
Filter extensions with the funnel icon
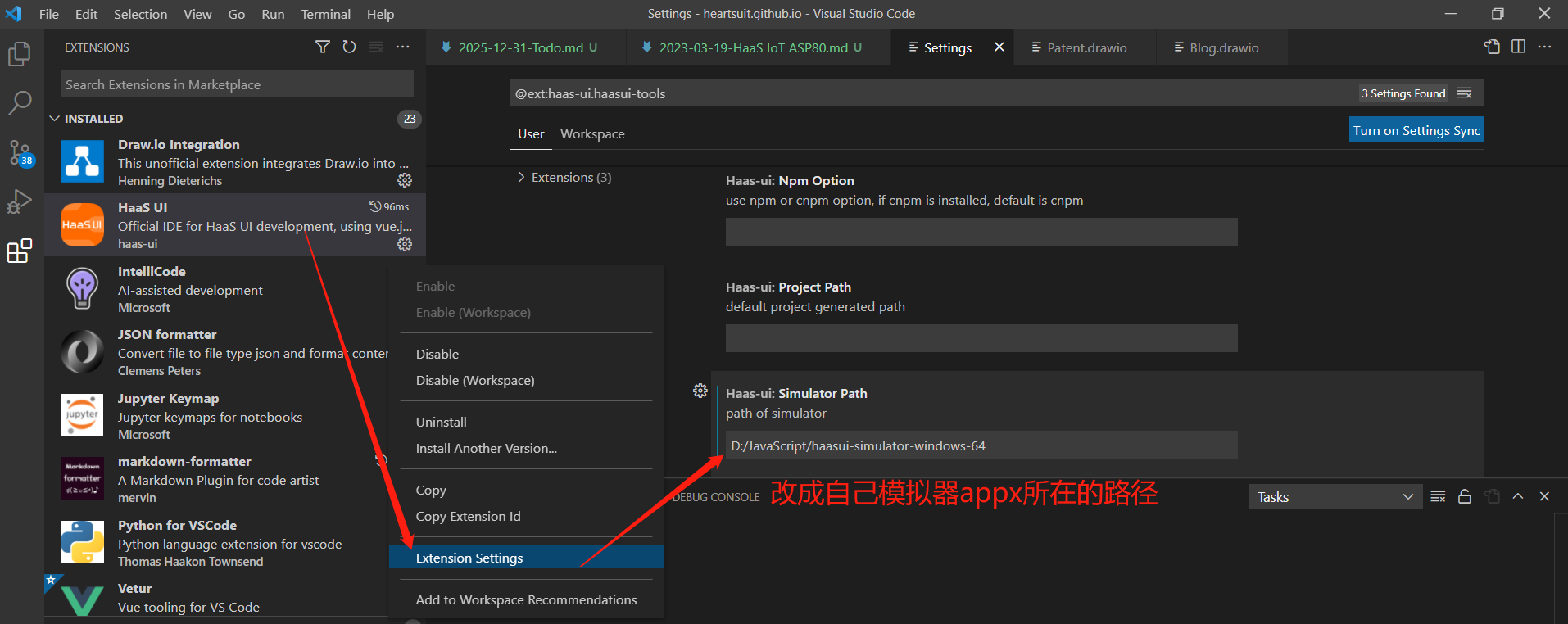click(x=323, y=47)
